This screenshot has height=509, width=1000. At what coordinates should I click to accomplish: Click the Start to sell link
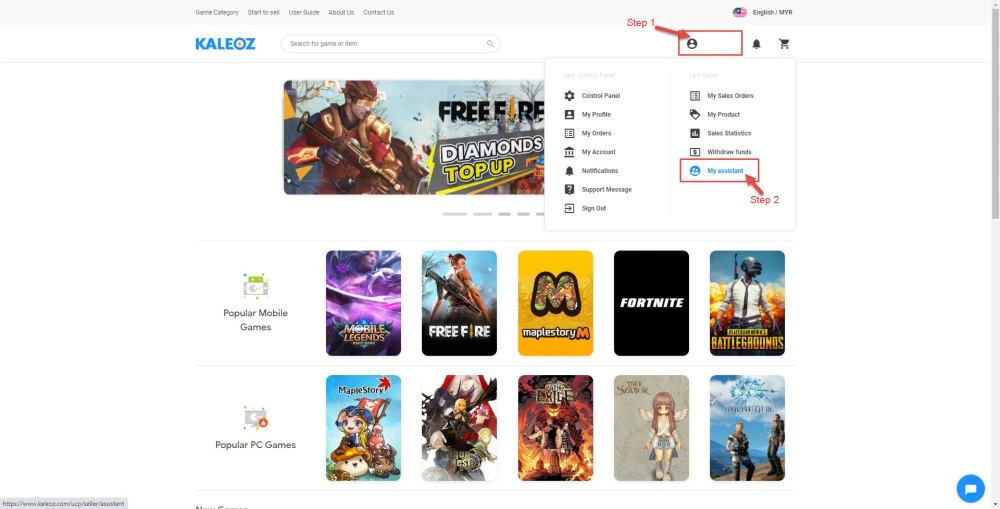[x=263, y=12]
